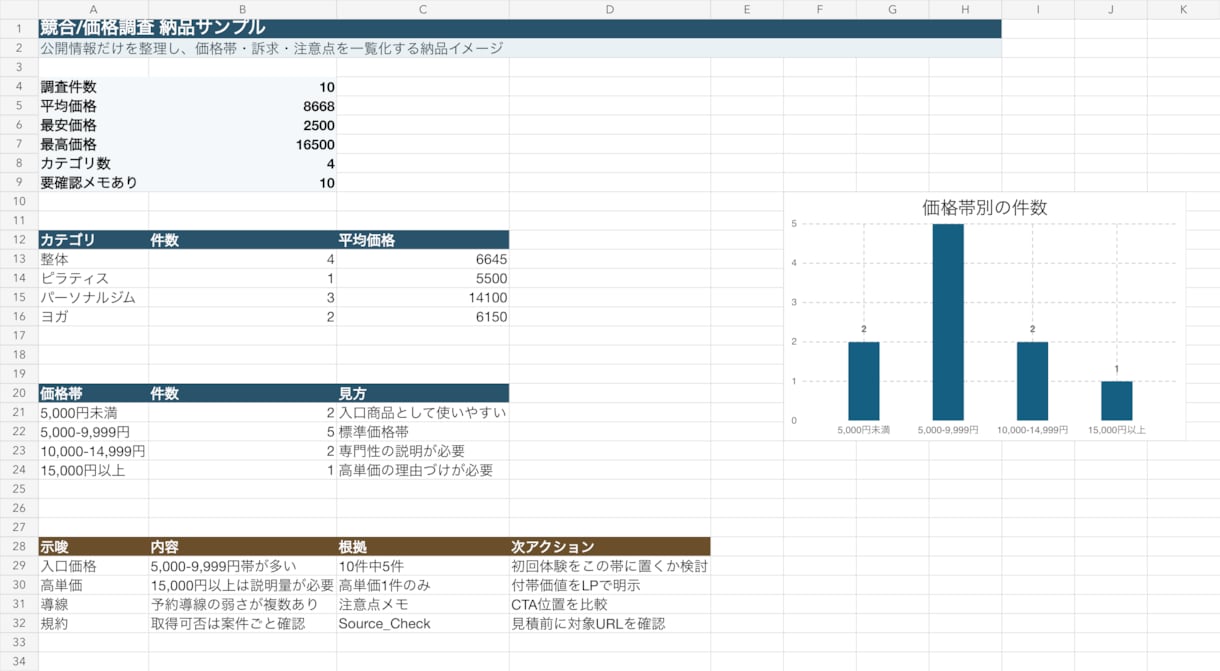Image resolution: width=1220 pixels, height=671 pixels.
Task: Click the 示唆 header cell
Action: (x=93, y=546)
